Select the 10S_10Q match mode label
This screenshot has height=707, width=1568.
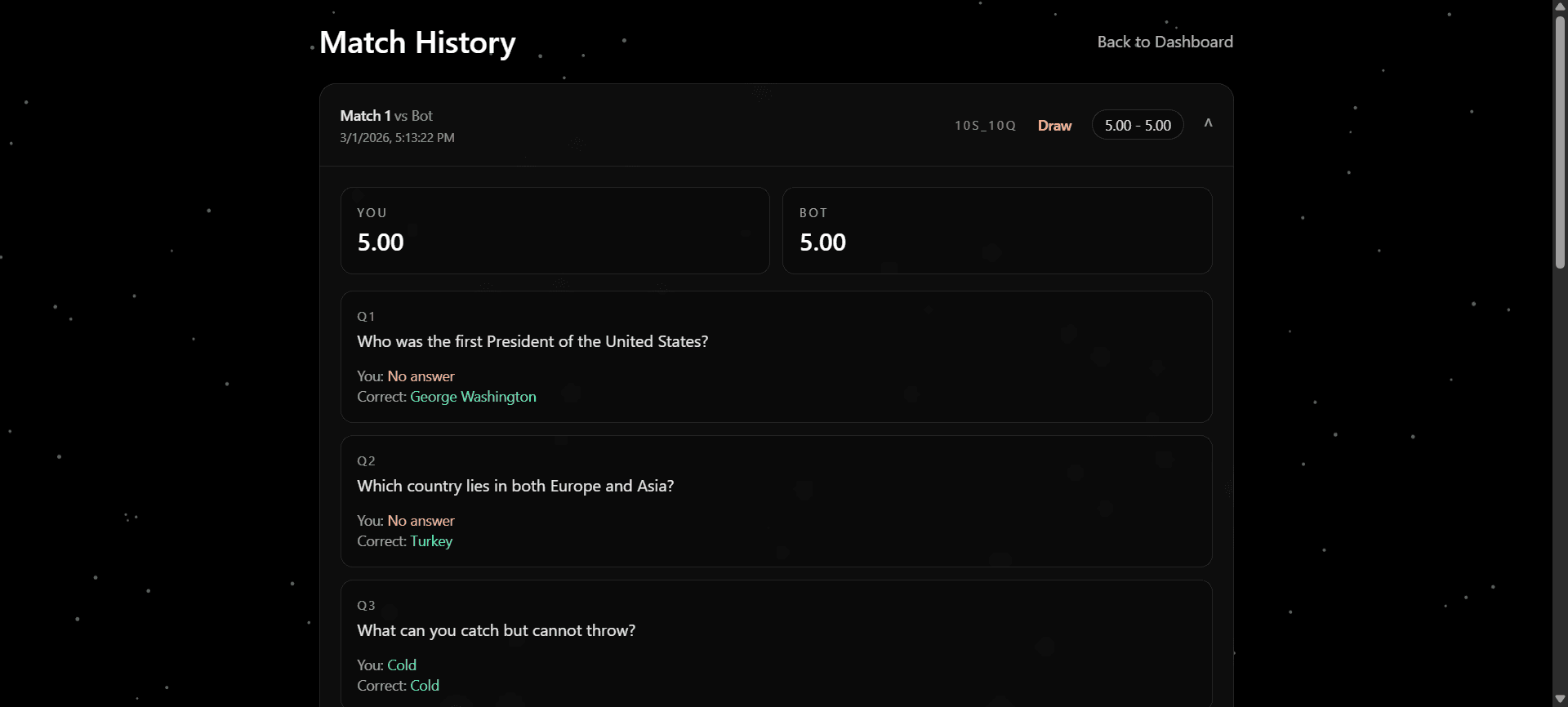(985, 126)
